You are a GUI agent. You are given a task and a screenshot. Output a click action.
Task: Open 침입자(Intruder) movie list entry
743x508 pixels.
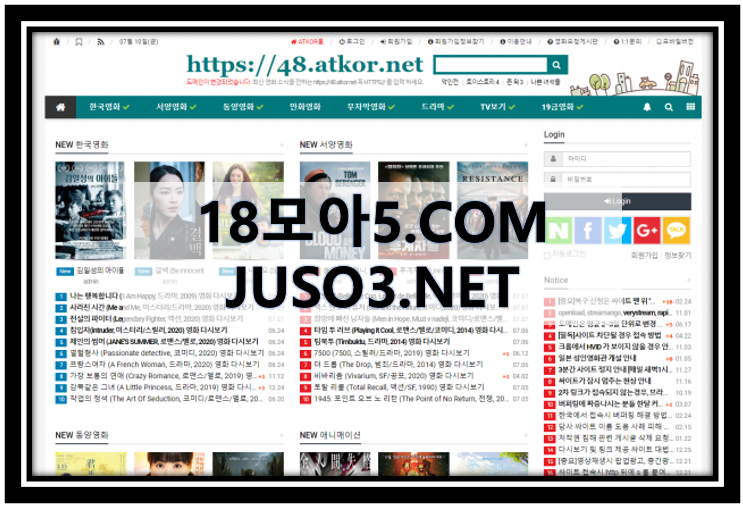point(148,330)
